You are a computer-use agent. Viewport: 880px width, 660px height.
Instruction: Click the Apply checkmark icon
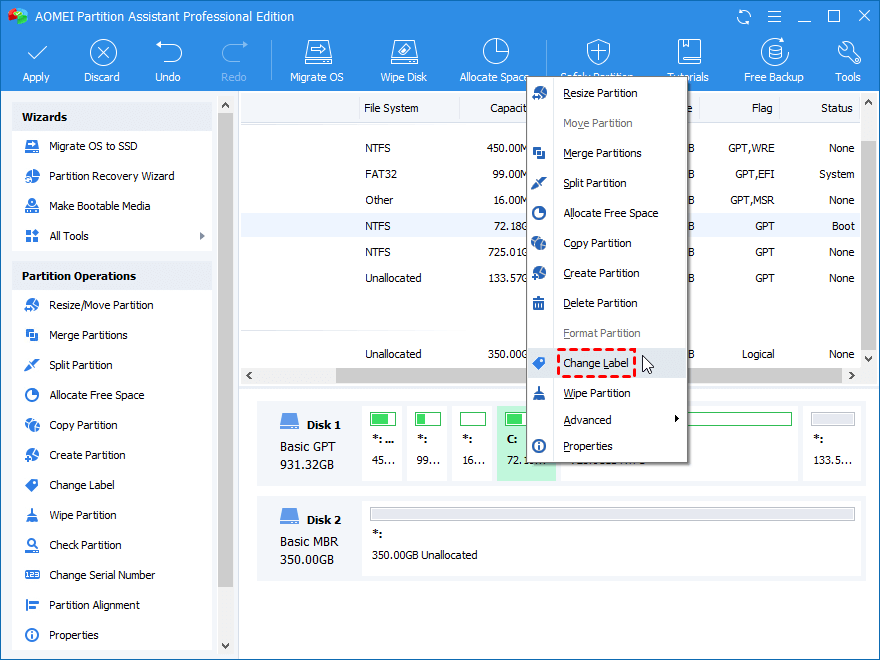click(36, 53)
